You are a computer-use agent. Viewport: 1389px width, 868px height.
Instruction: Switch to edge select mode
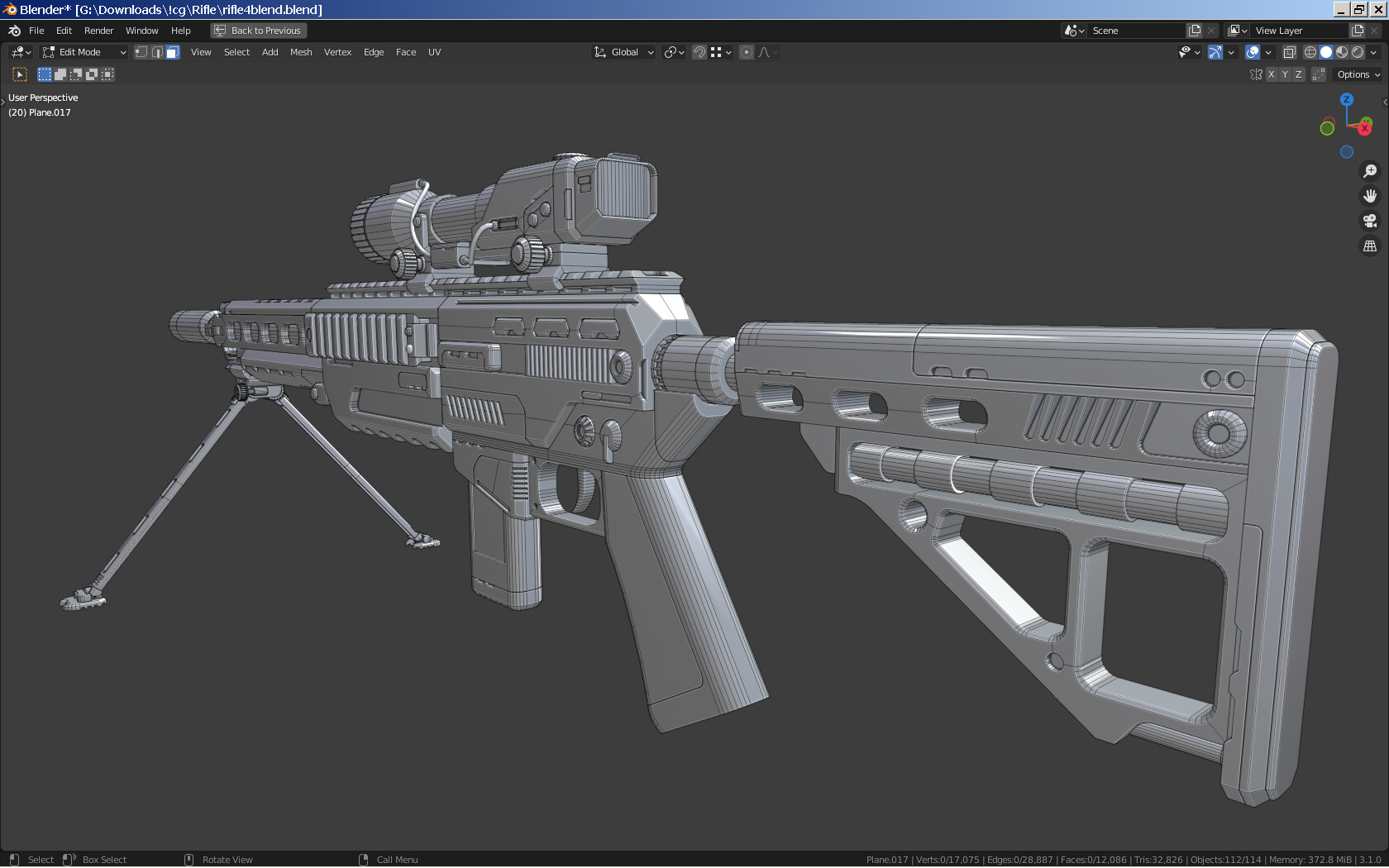point(156,52)
